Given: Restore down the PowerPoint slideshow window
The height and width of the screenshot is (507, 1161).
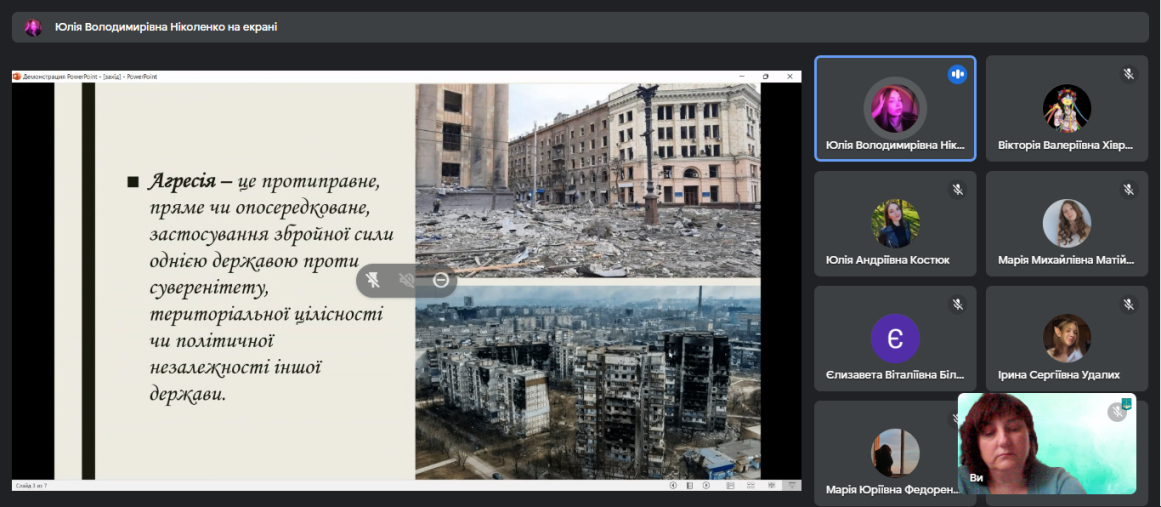Looking at the screenshot, I should [766, 76].
